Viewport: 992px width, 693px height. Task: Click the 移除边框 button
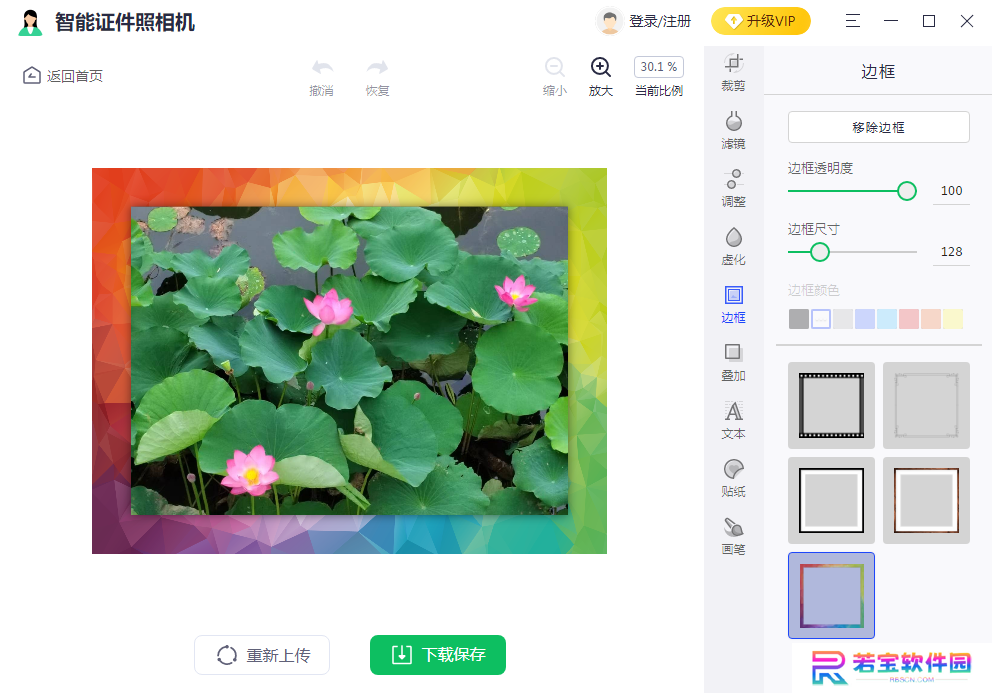pos(878,127)
